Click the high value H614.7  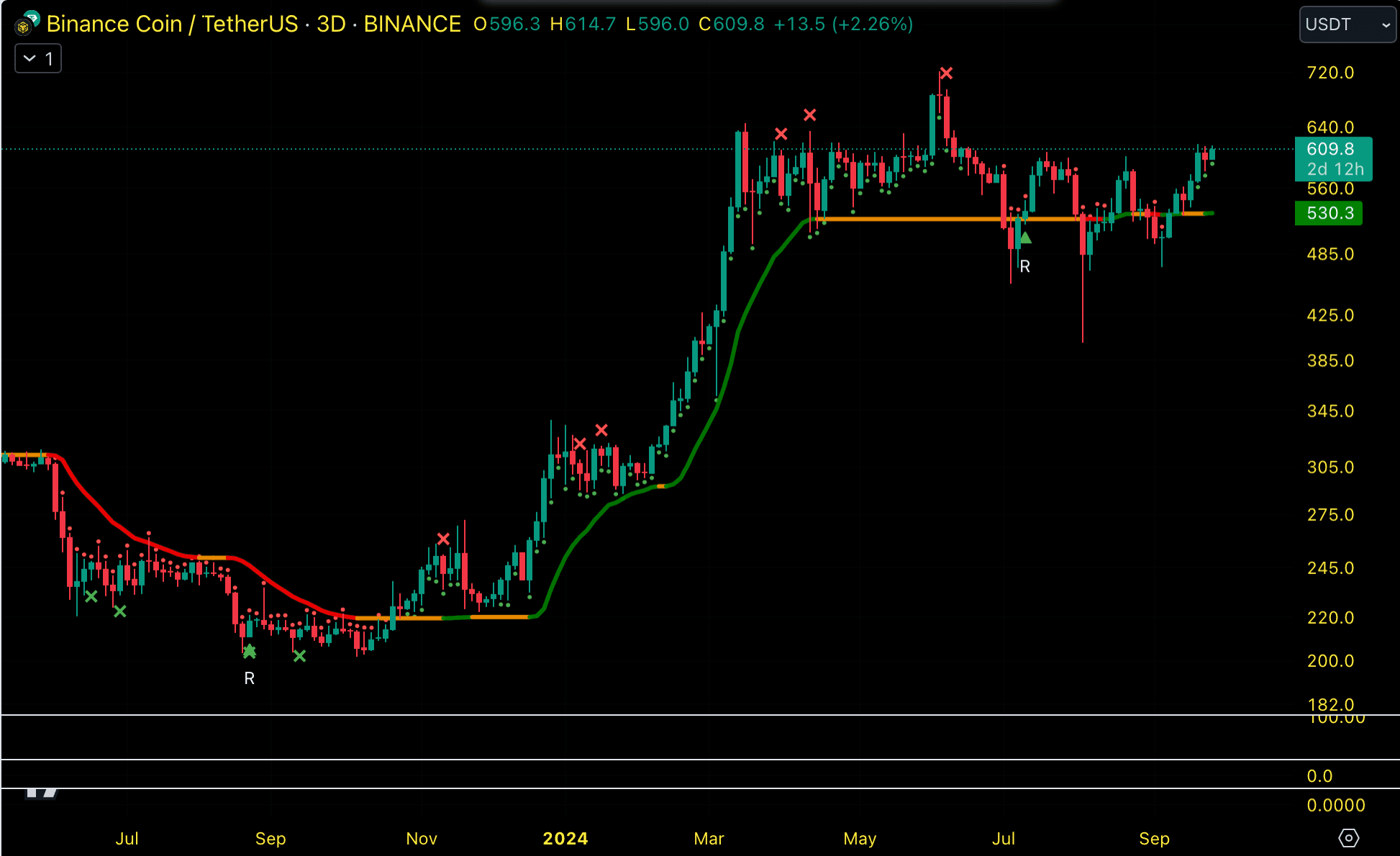[583, 24]
